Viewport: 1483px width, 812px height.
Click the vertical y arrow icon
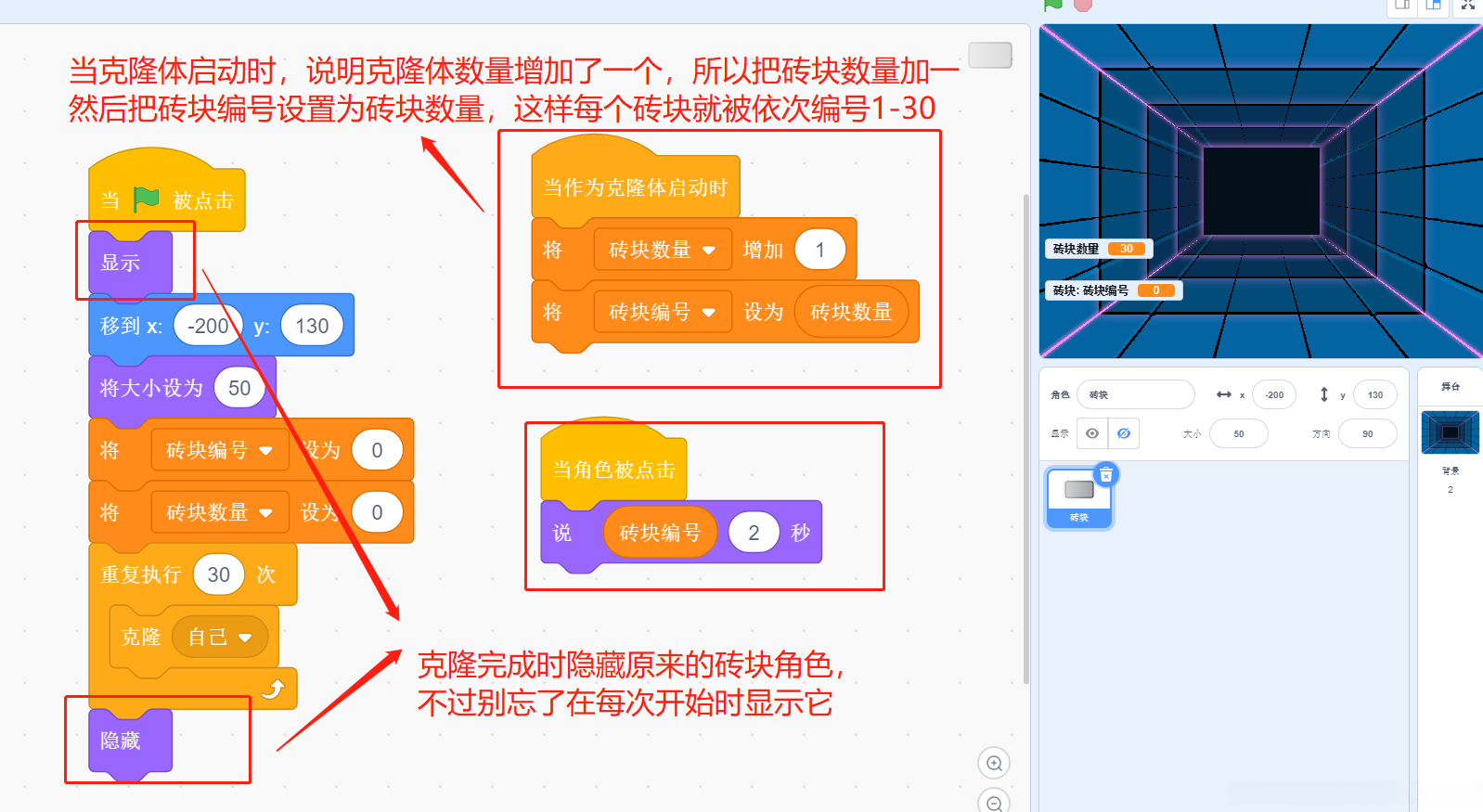pyautogui.click(x=1323, y=394)
